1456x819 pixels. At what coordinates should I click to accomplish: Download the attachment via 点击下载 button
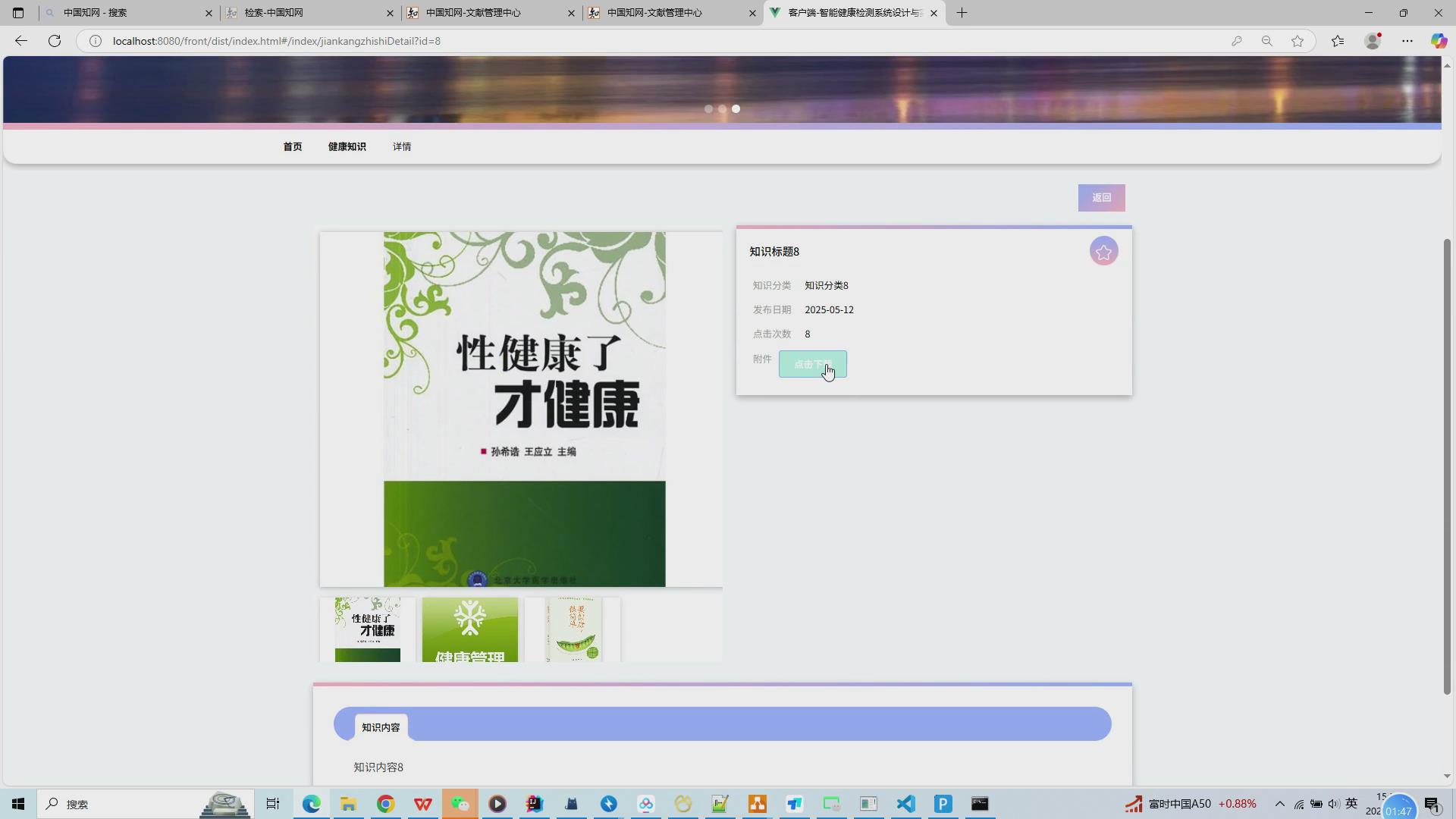click(x=812, y=364)
